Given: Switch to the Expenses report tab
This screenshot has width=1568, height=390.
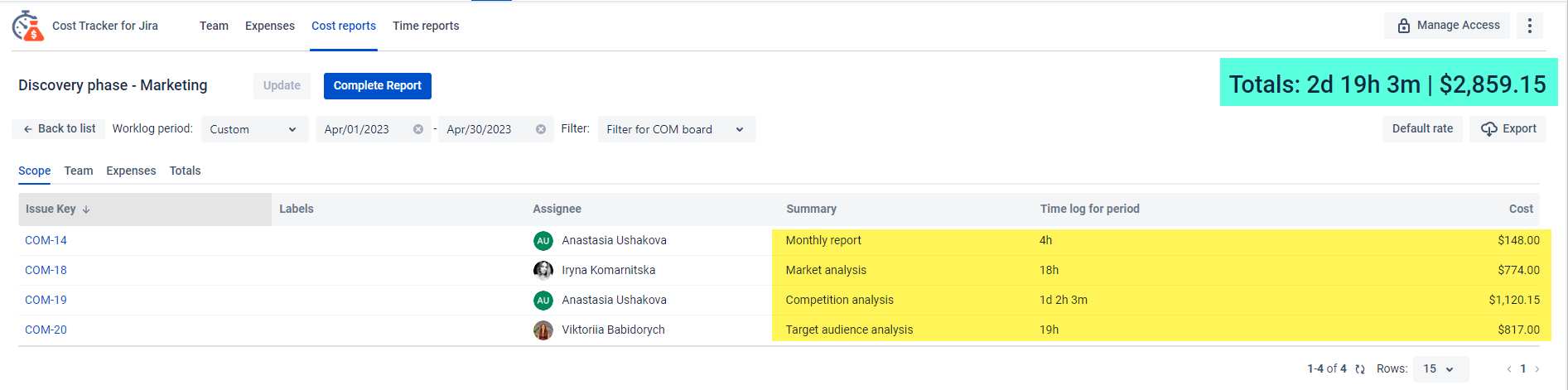Looking at the screenshot, I should coord(131,171).
